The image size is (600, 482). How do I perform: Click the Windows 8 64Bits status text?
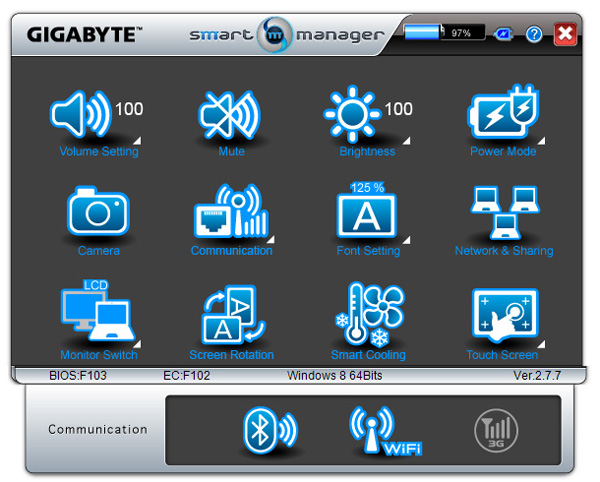point(335,376)
